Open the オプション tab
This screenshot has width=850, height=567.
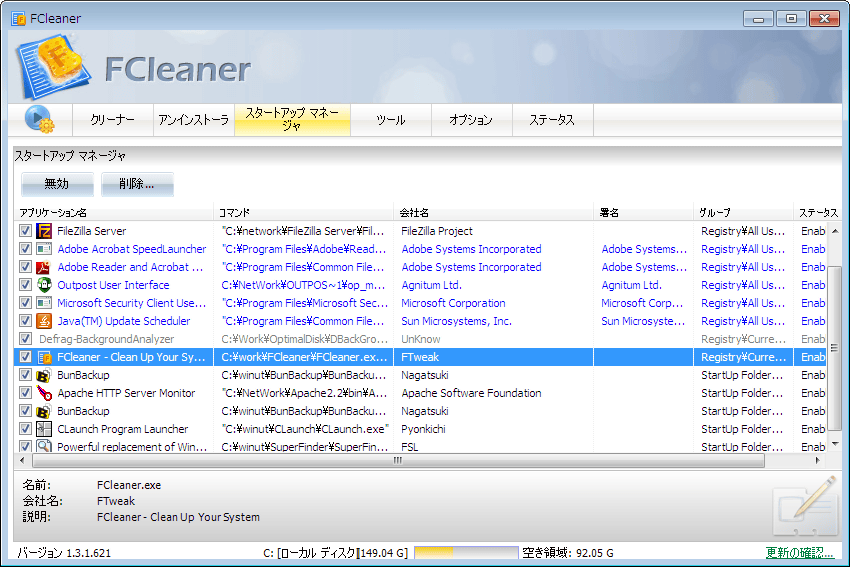[x=470, y=120]
